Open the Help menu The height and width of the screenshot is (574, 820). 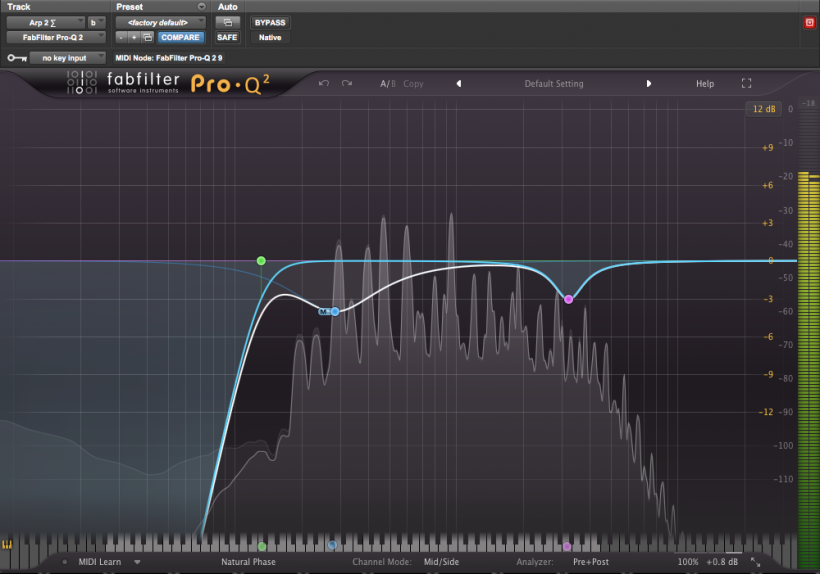click(x=705, y=84)
